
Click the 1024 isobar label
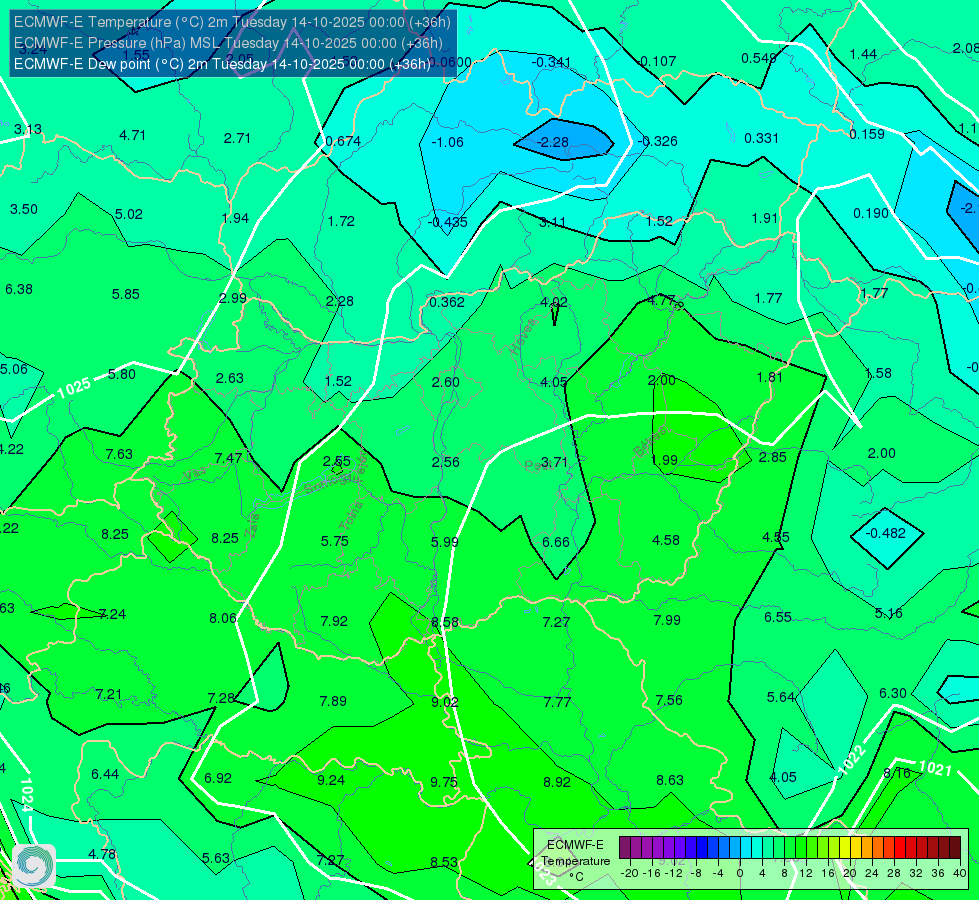[x=26, y=794]
